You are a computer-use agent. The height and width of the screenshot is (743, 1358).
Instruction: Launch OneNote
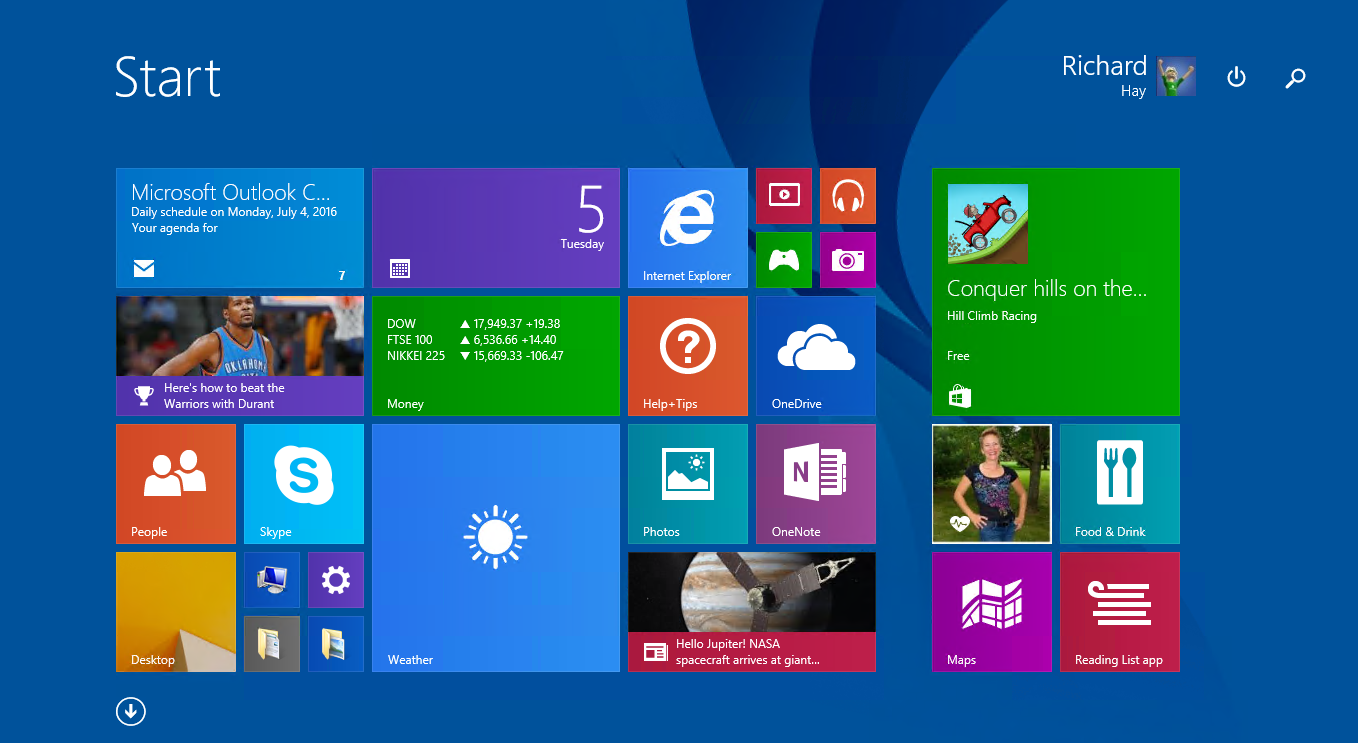(x=815, y=483)
